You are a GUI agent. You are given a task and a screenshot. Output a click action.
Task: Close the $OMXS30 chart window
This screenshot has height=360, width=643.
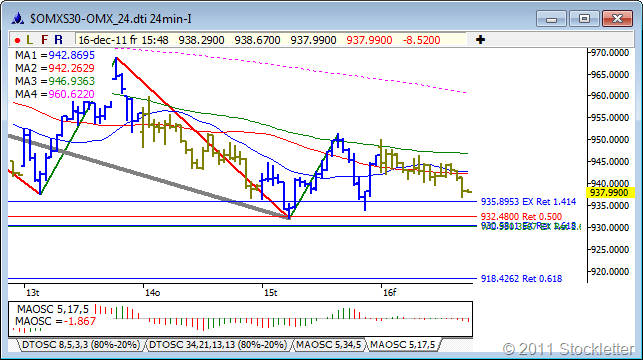[617, 19]
